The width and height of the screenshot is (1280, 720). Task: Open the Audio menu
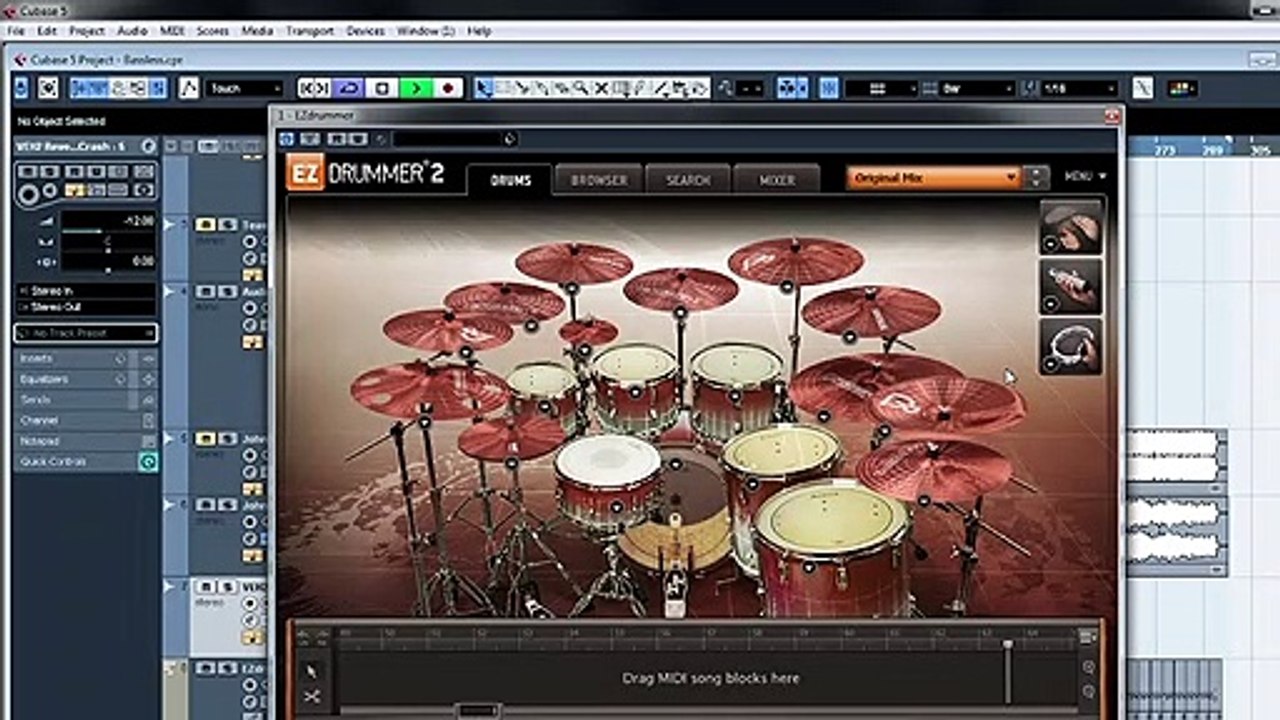132,31
